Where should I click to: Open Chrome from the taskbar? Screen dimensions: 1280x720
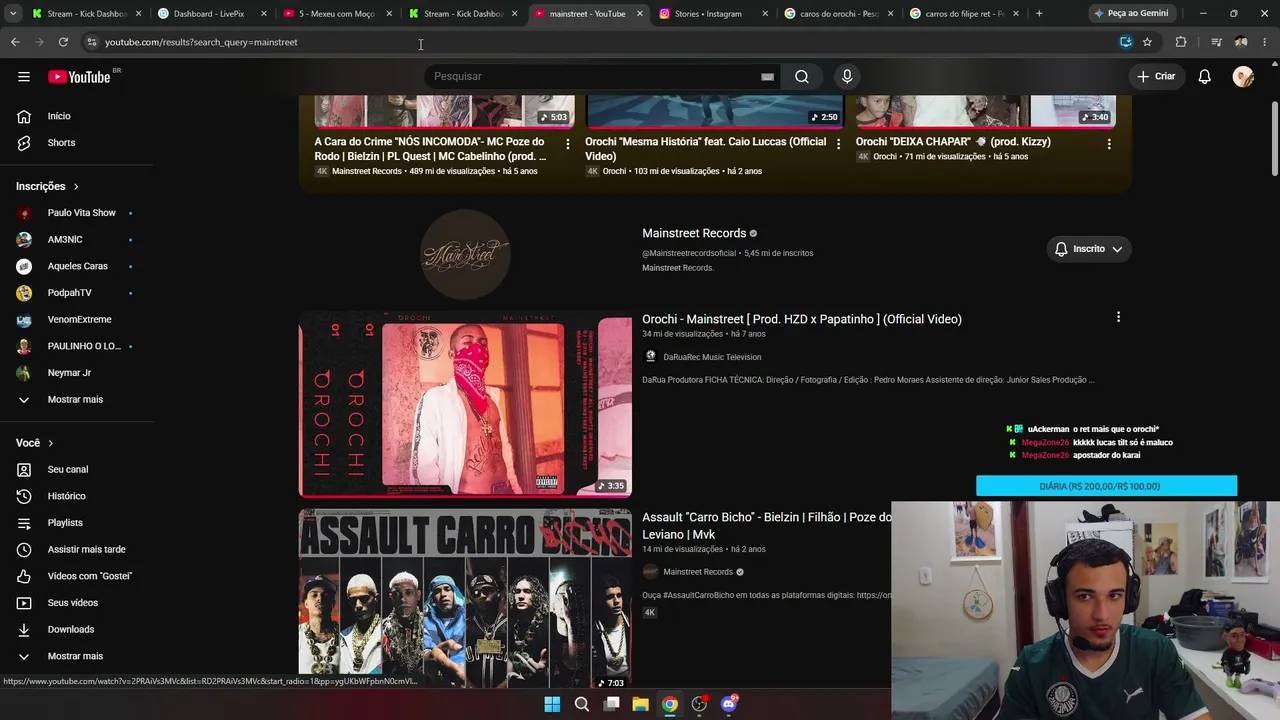tap(670, 704)
